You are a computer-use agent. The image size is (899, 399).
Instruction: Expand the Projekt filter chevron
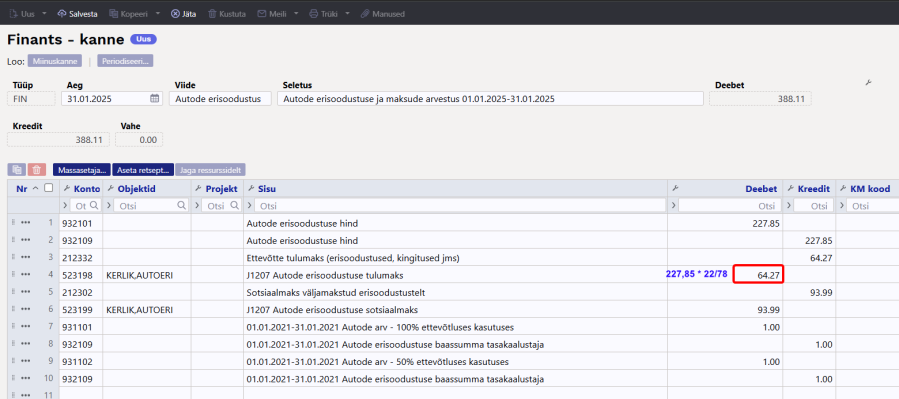click(198, 205)
